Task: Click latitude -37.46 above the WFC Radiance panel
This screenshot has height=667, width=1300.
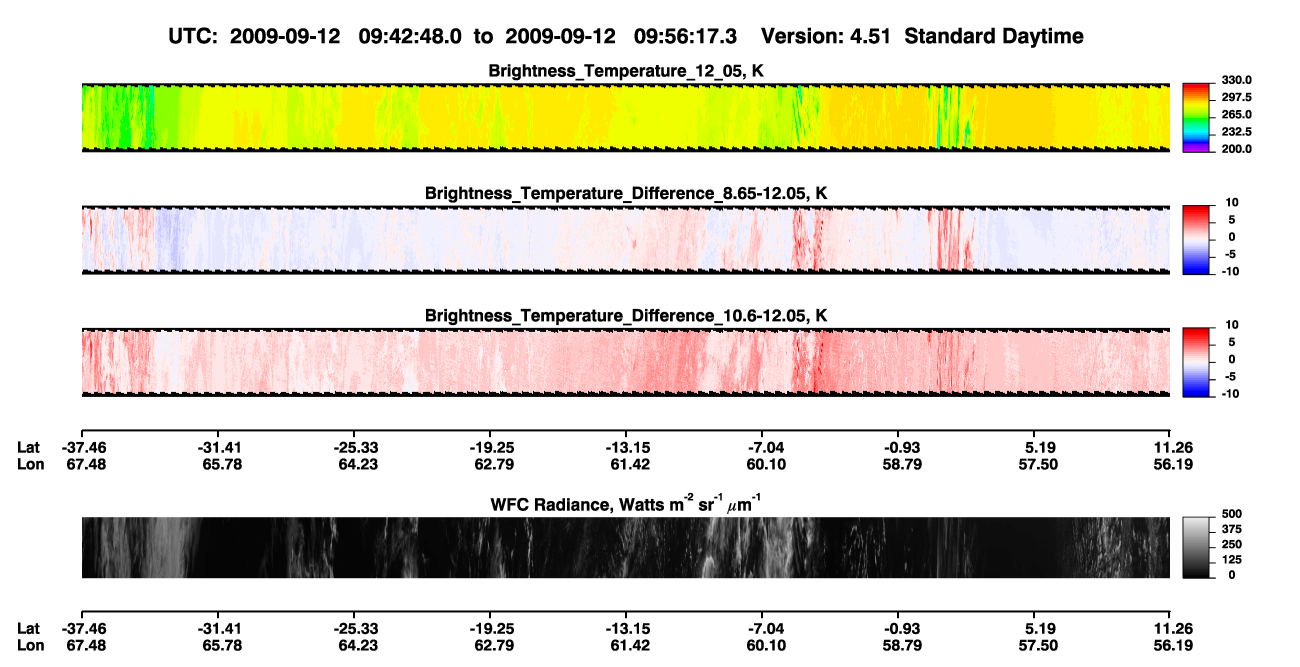Action: tap(82, 448)
